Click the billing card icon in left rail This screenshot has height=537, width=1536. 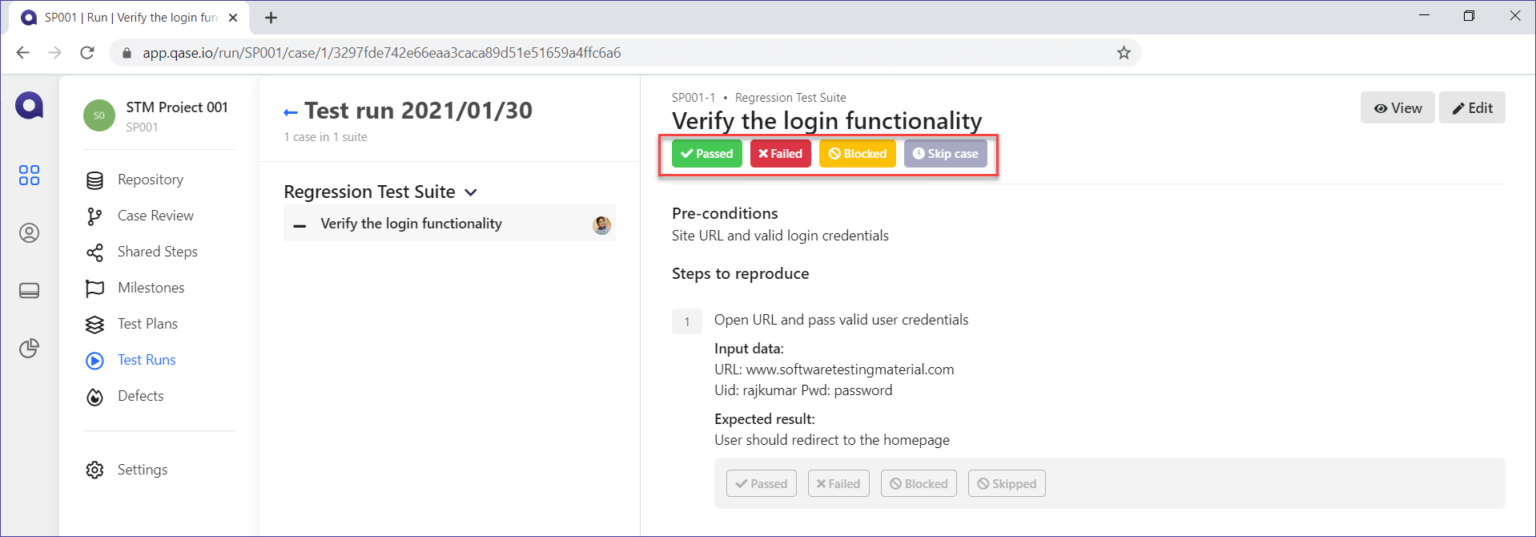[x=29, y=291]
